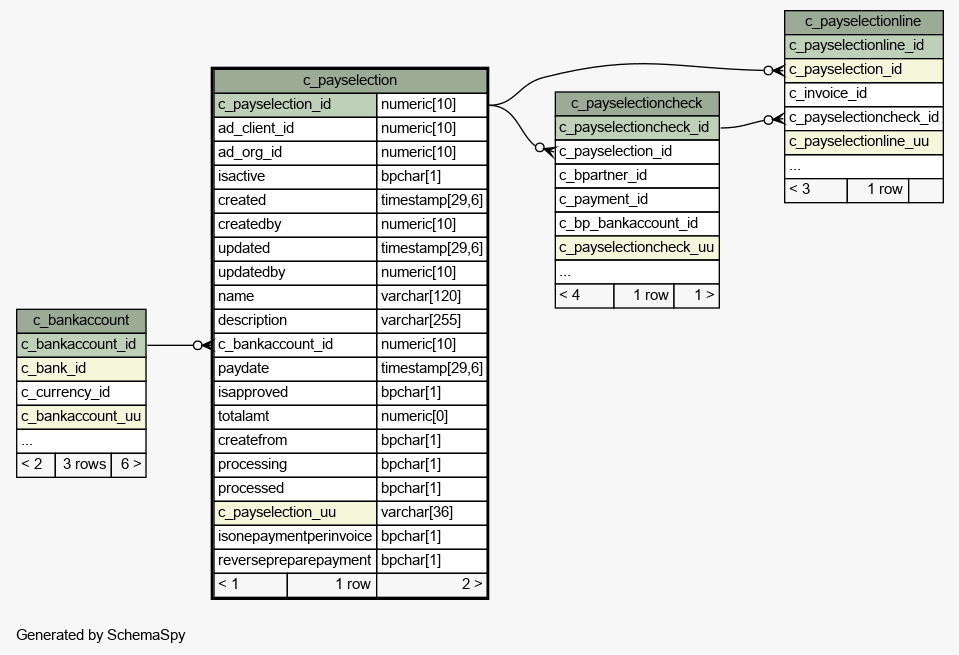Image resolution: width=959 pixels, height=655 pixels.
Task: Click the numeric[0] type cell
Action: (432, 416)
